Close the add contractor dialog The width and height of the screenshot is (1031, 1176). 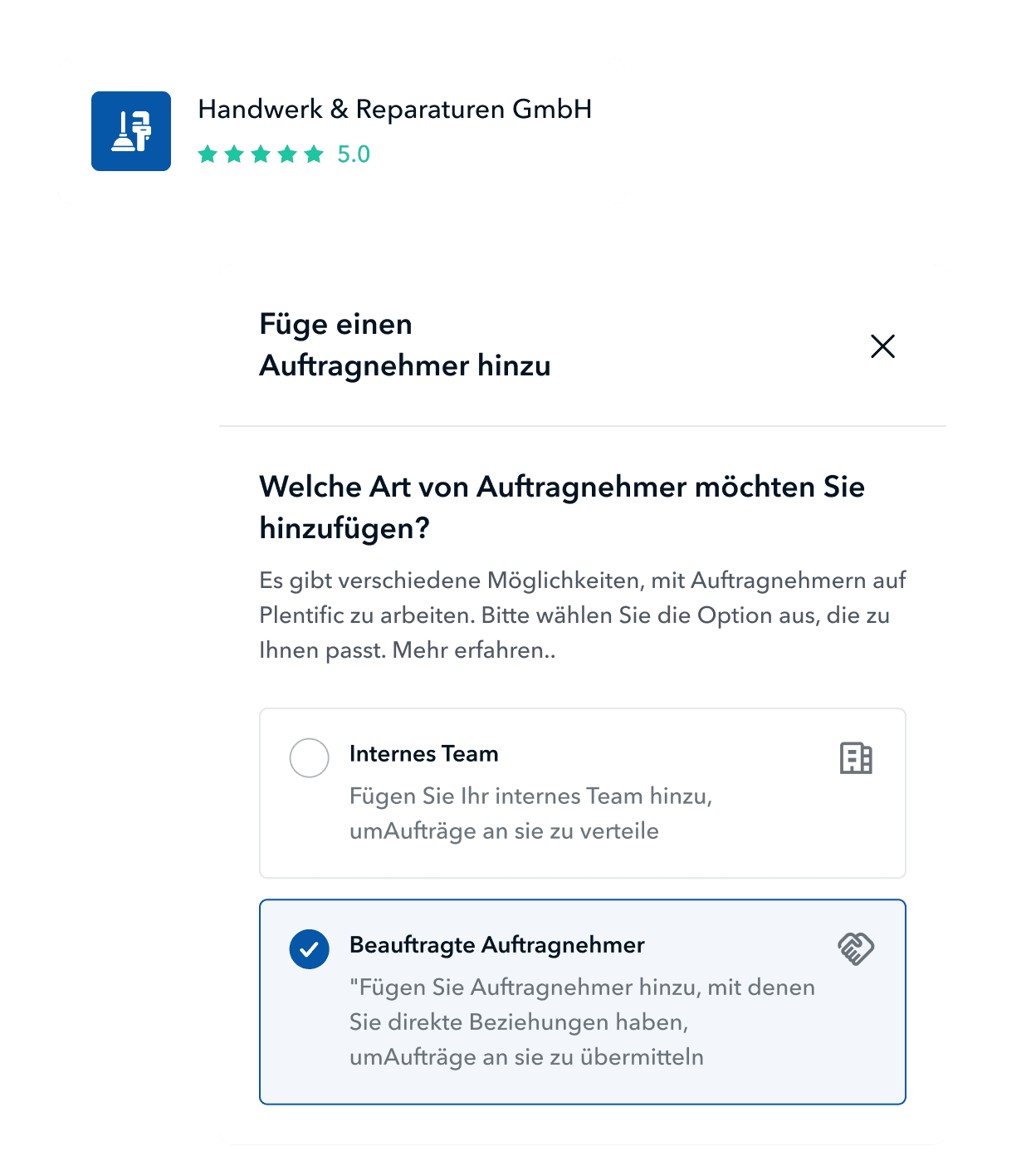point(882,346)
